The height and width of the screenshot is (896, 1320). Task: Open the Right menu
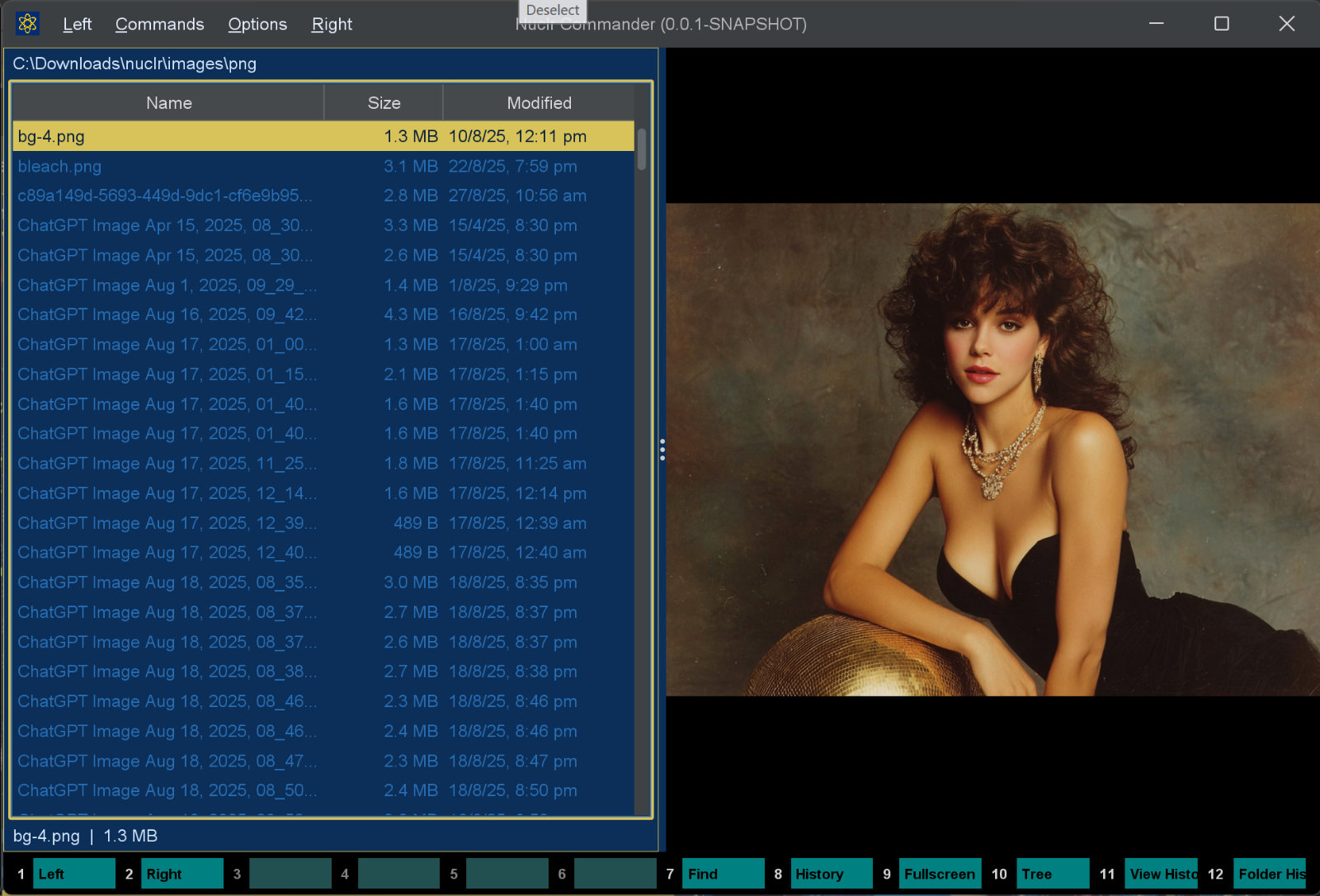[x=332, y=25]
